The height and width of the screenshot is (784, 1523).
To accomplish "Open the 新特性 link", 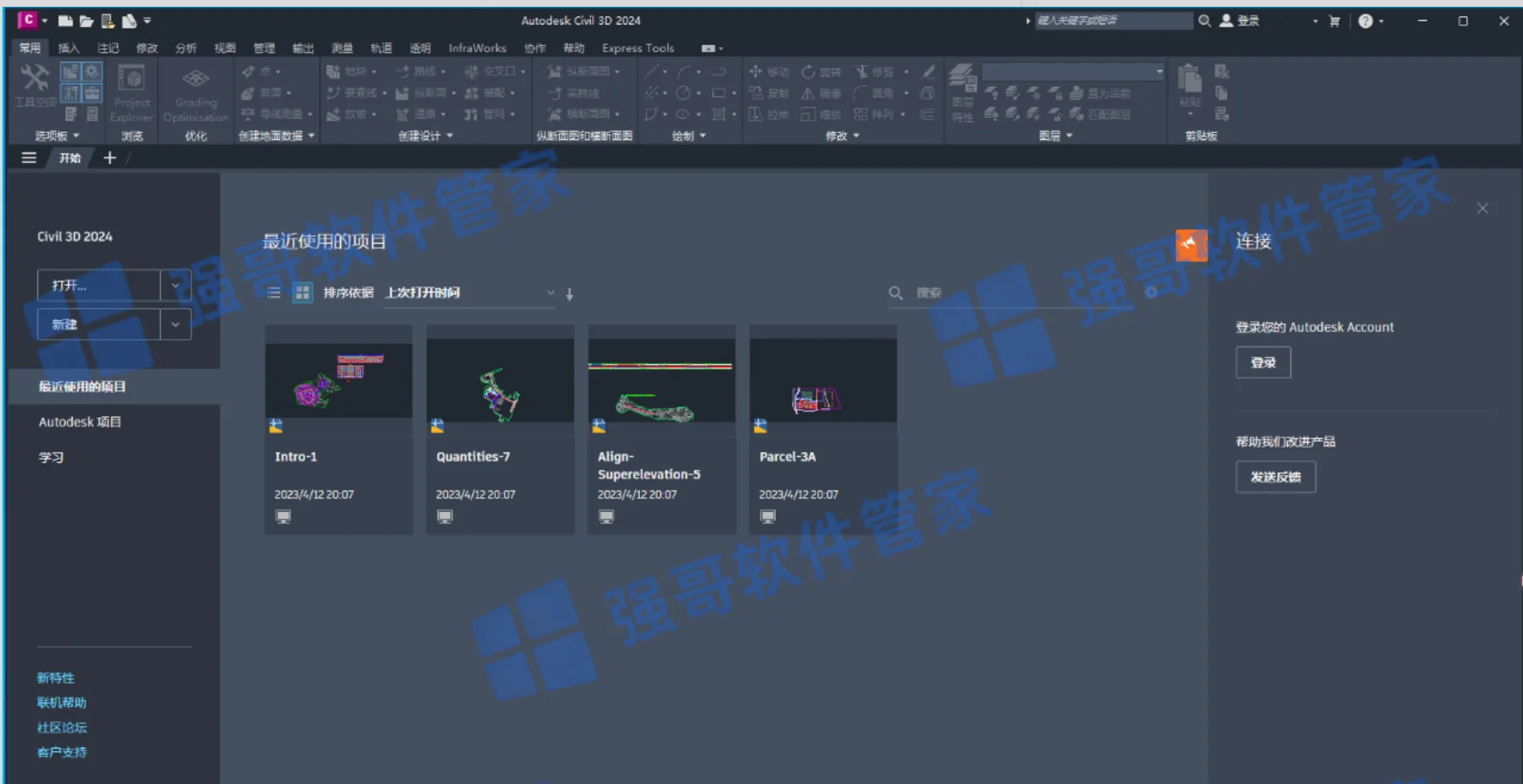I will [56, 678].
